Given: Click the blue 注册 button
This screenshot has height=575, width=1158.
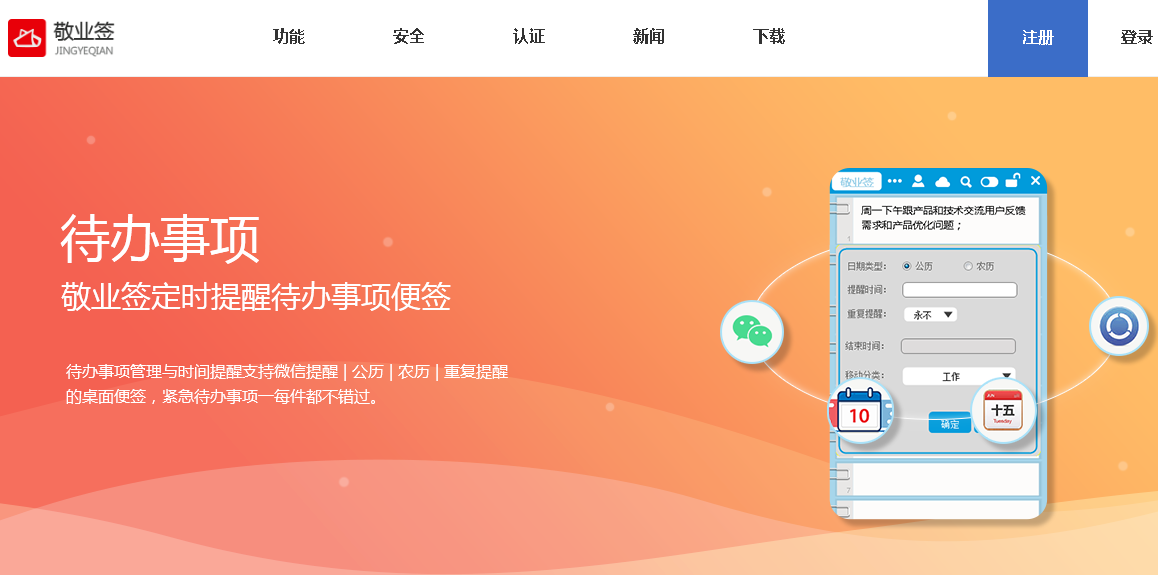Looking at the screenshot, I should (1038, 38).
